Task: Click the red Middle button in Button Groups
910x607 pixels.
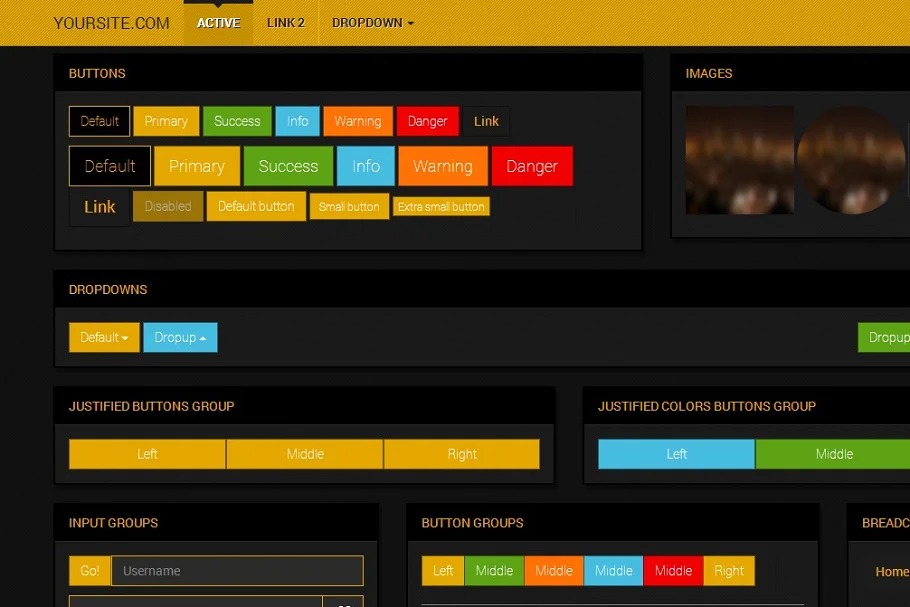Action: tap(673, 571)
